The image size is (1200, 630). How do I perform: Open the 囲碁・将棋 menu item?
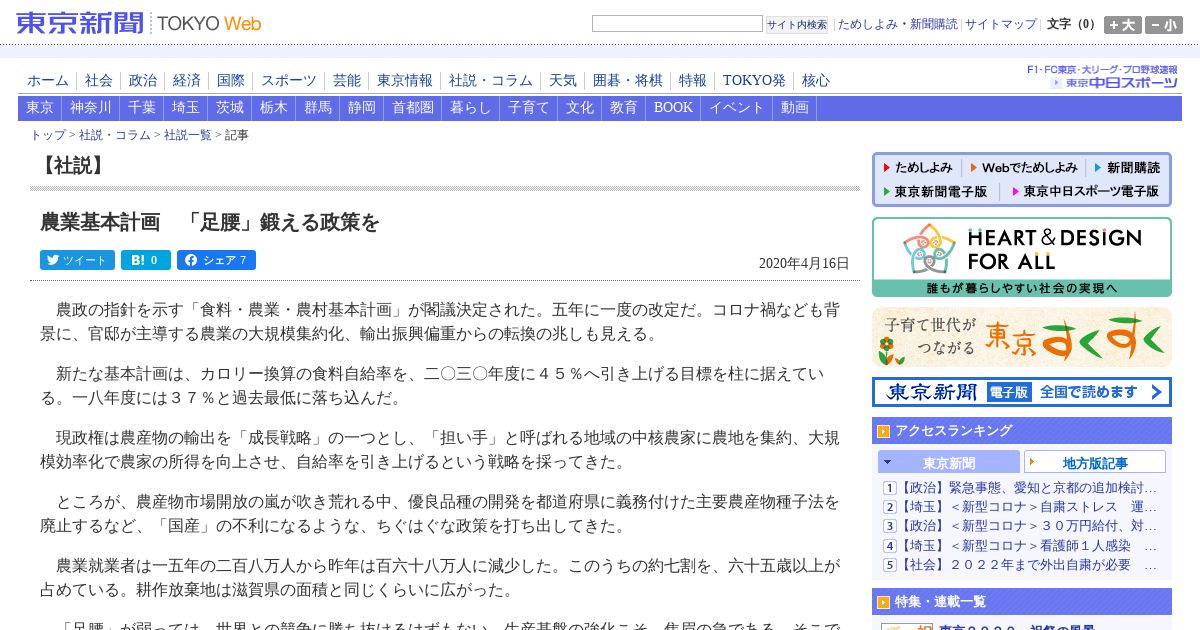pos(628,81)
